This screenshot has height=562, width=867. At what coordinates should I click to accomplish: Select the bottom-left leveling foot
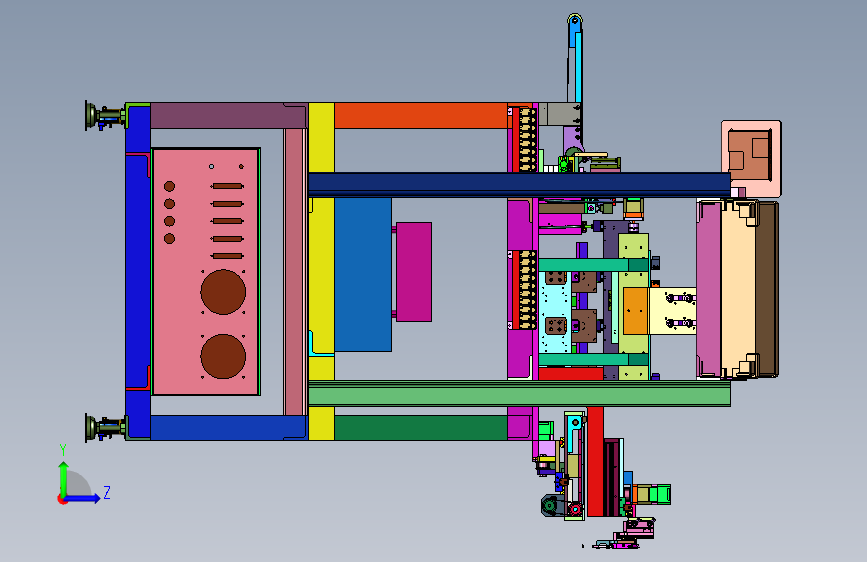(104, 428)
